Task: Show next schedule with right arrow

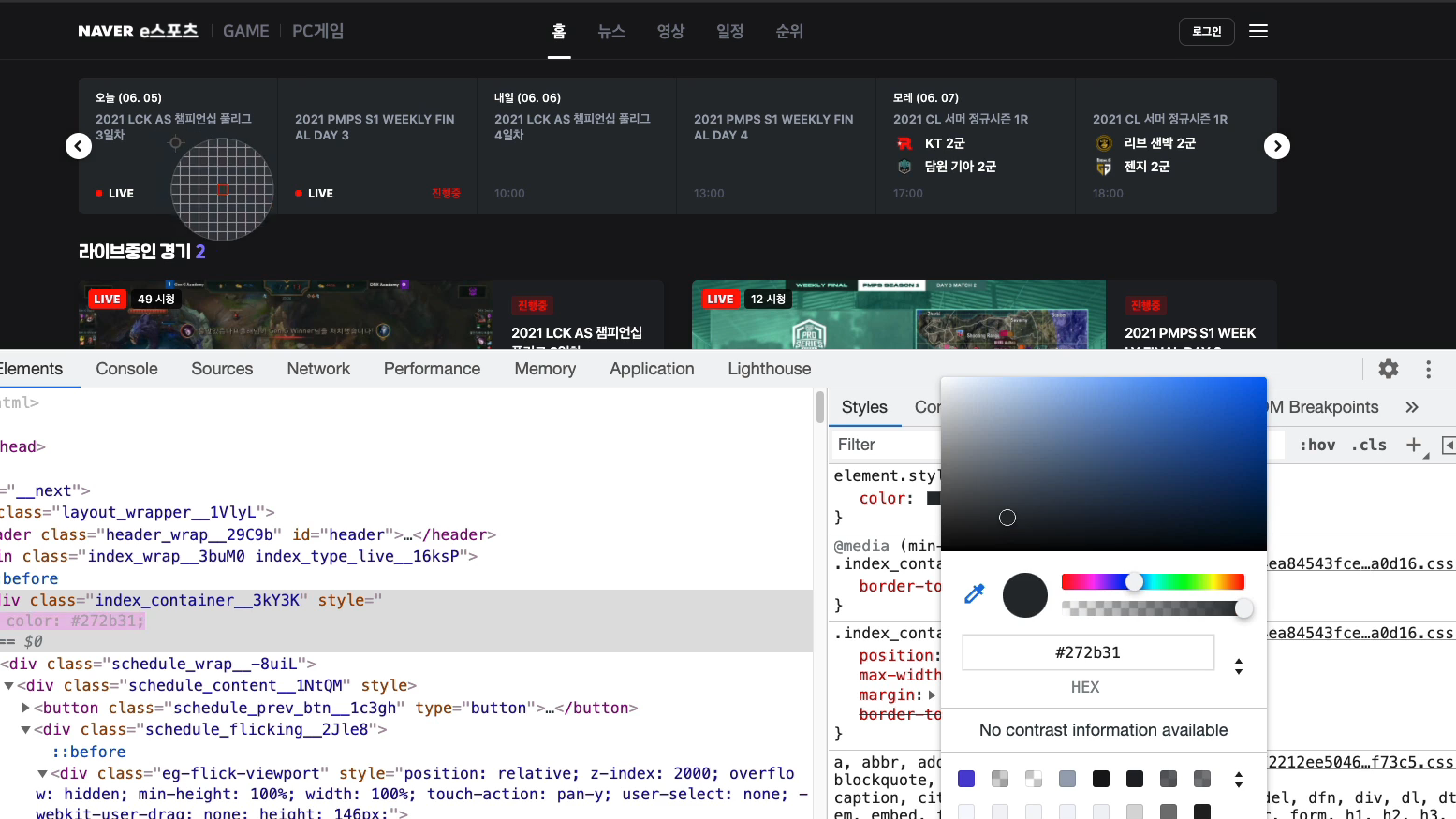Action: 1277,146
